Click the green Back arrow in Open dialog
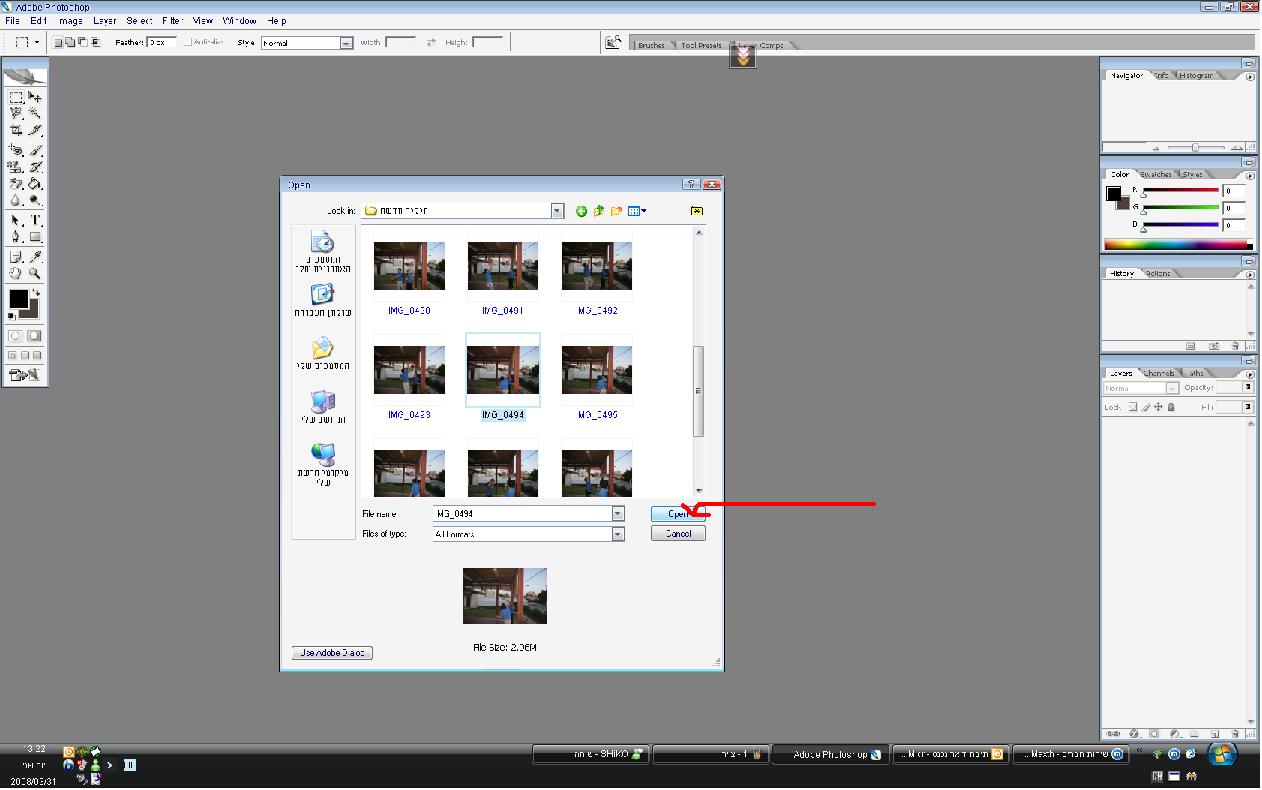1262x790 pixels. pos(581,211)
